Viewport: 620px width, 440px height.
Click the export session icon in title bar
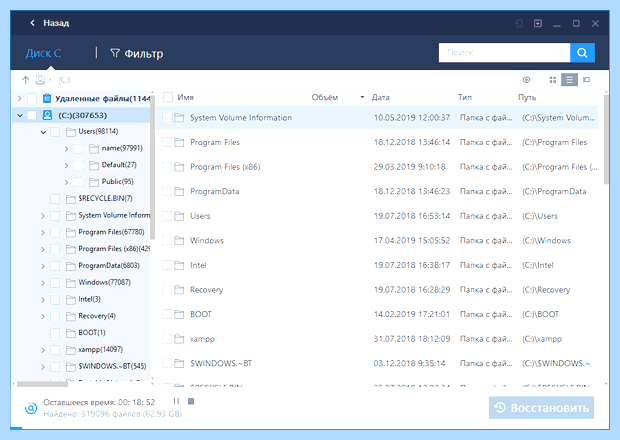(x=538, y=23)
